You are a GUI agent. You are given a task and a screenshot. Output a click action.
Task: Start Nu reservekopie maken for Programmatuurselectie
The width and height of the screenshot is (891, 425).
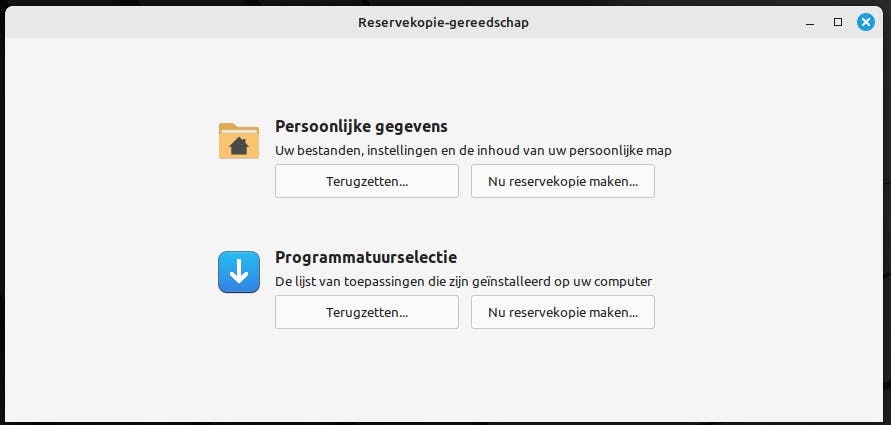562,312
